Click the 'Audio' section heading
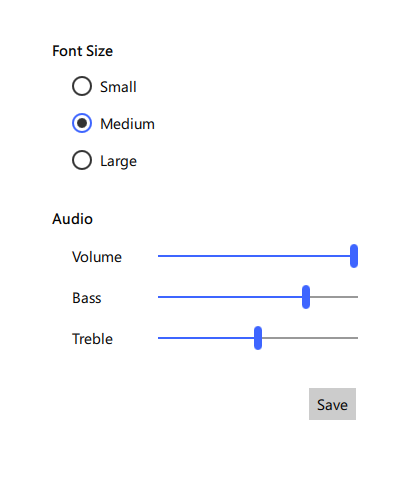 point(72,219)
